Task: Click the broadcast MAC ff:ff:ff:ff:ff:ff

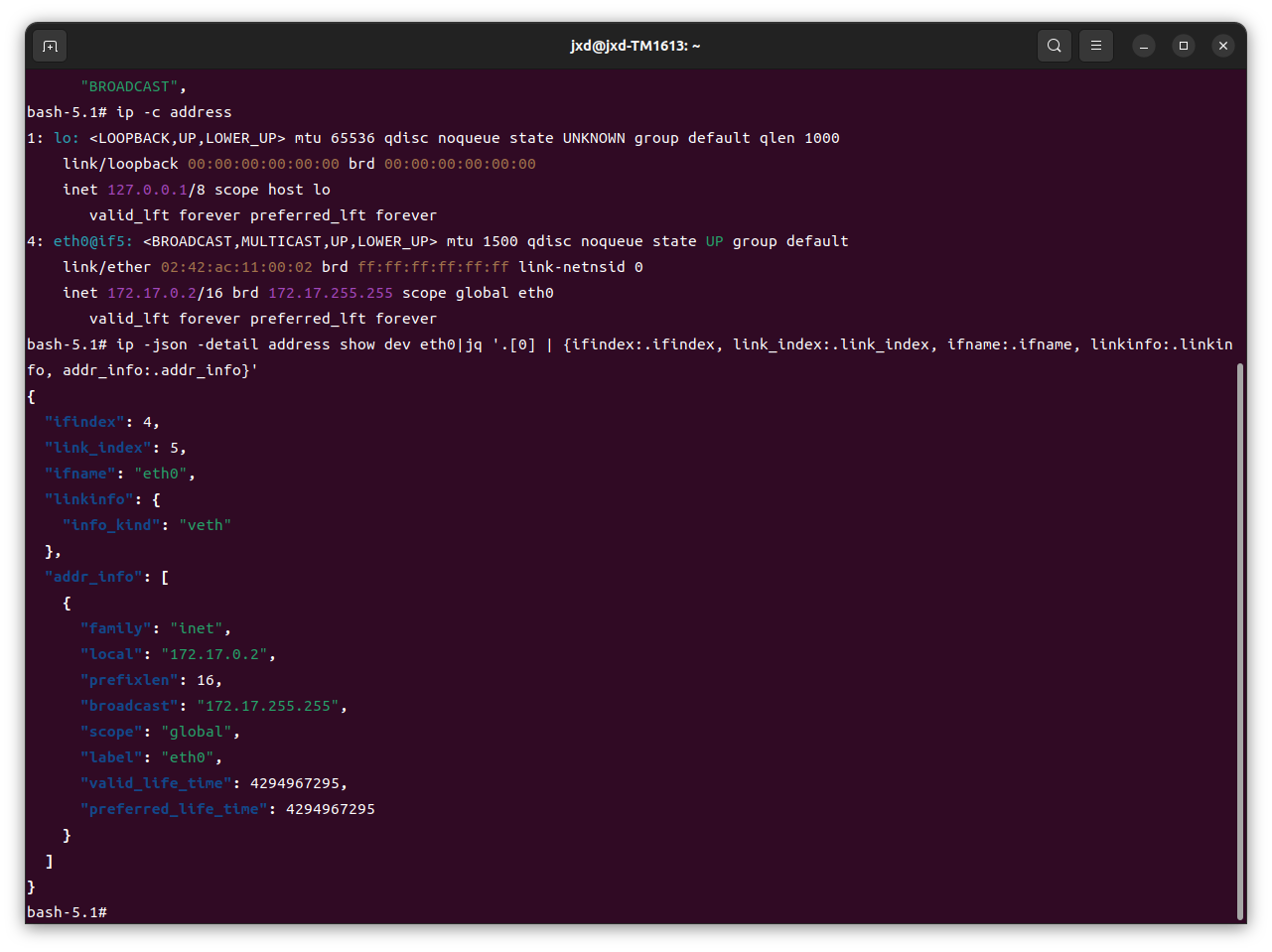Action: (x=433, y=267)
